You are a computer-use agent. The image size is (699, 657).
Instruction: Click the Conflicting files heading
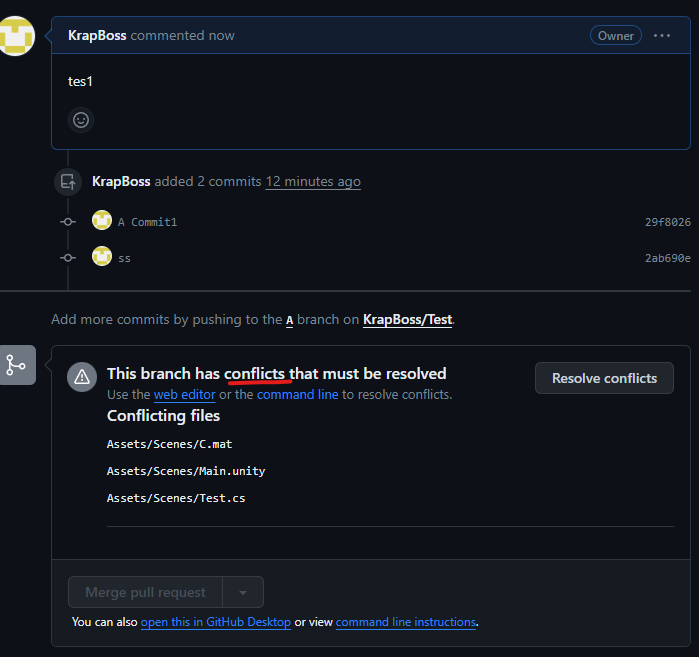coord(163,416)
